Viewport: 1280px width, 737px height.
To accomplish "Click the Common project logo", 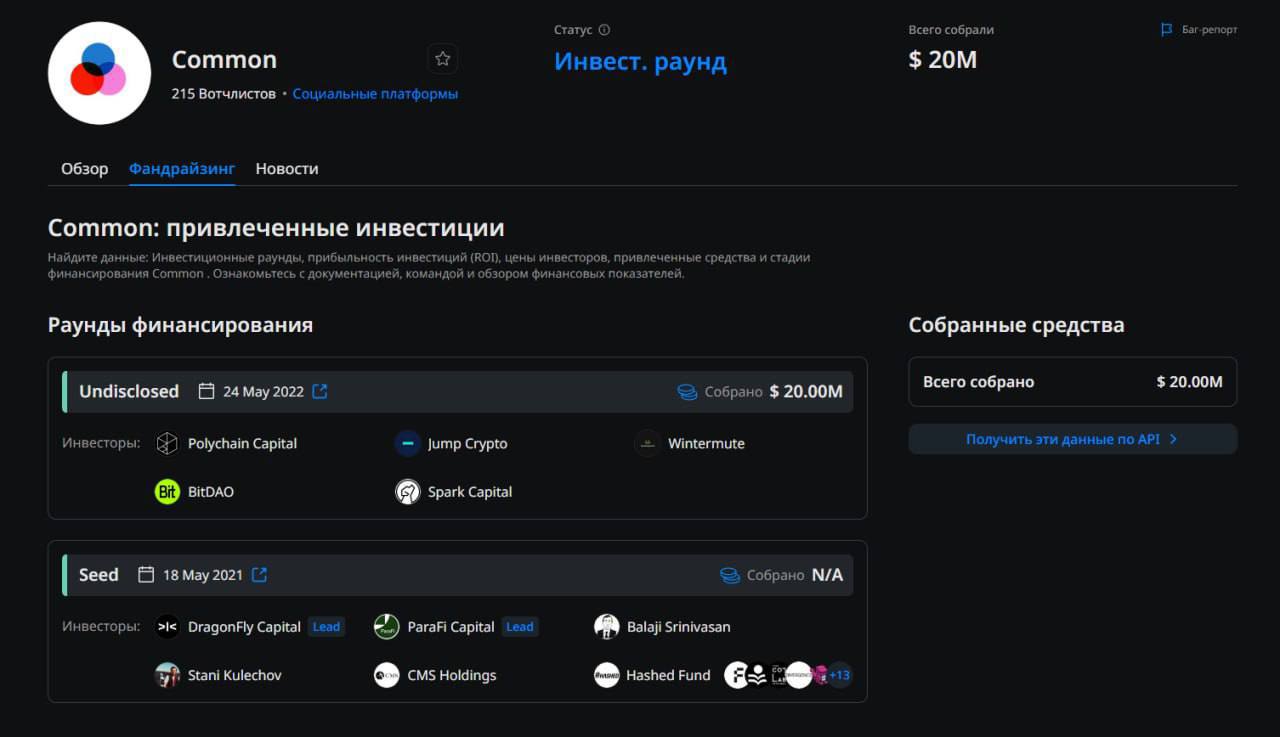I will (x=99, y=73).
